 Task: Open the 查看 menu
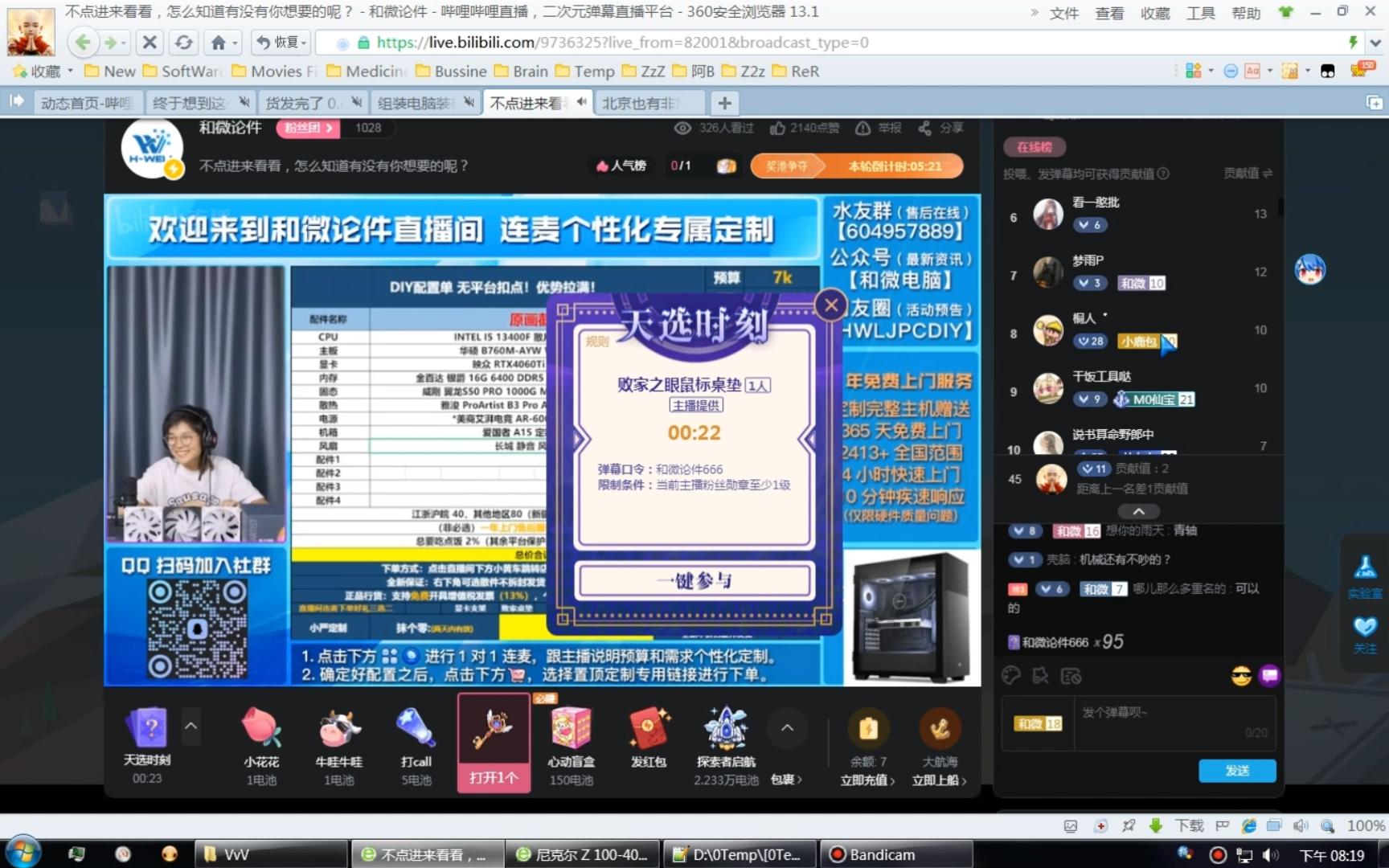(x=1109, y=13)
